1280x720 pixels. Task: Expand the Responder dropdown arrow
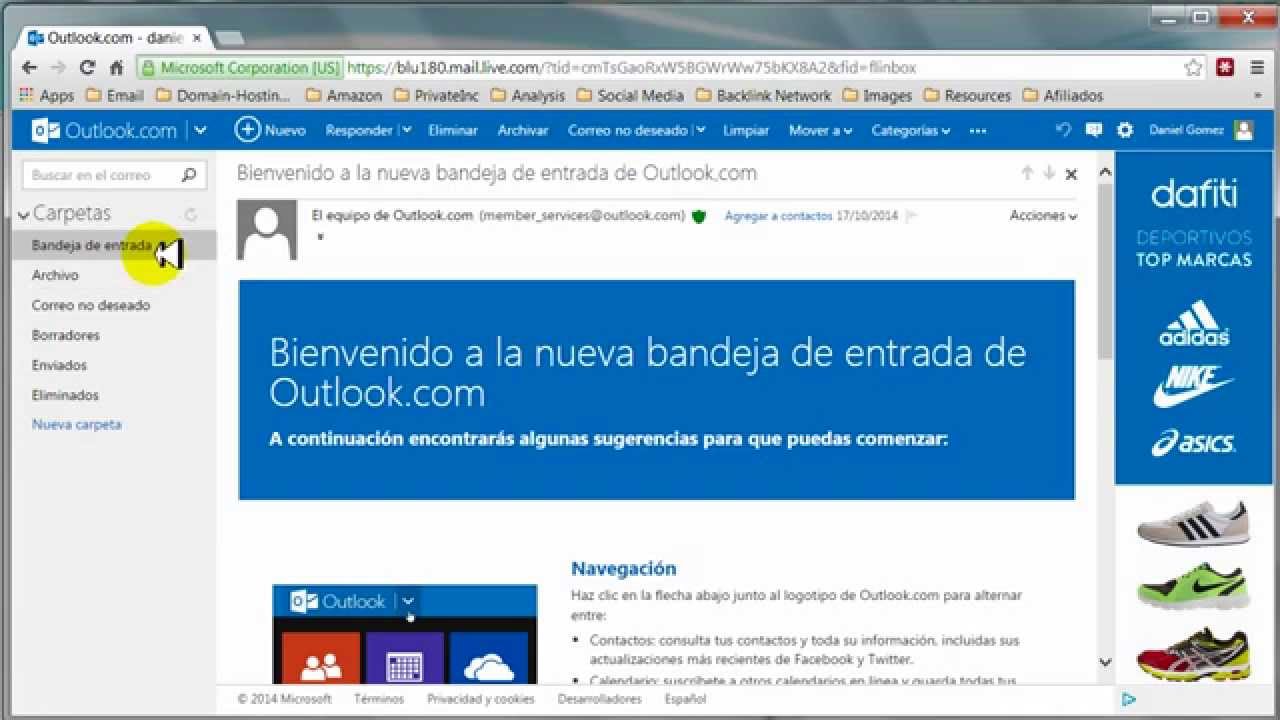tap(406, 130)
